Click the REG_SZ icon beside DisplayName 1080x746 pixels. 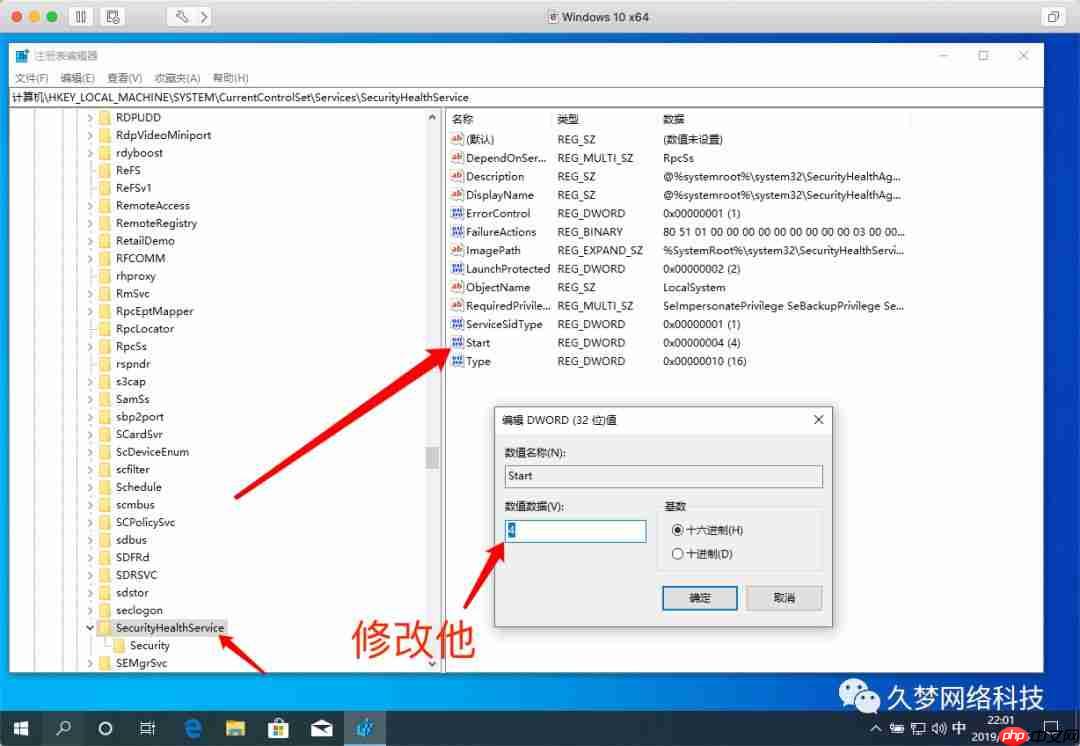[456, 194]
